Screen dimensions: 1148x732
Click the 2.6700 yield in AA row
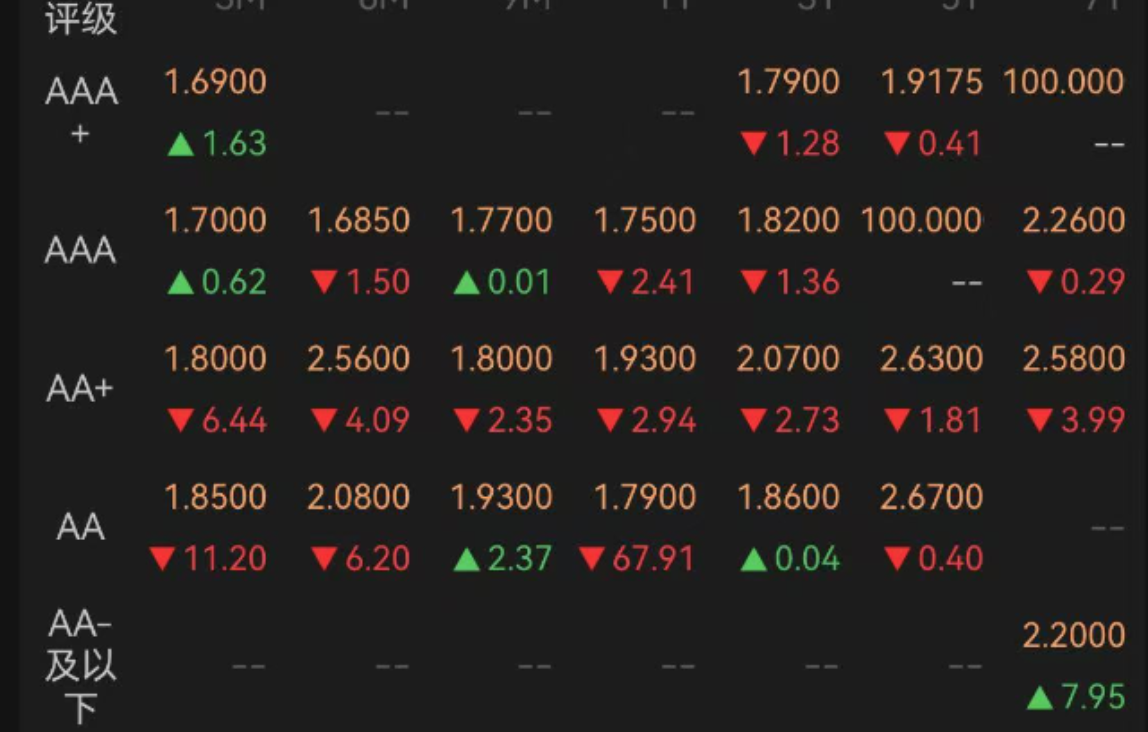(931, 497)
